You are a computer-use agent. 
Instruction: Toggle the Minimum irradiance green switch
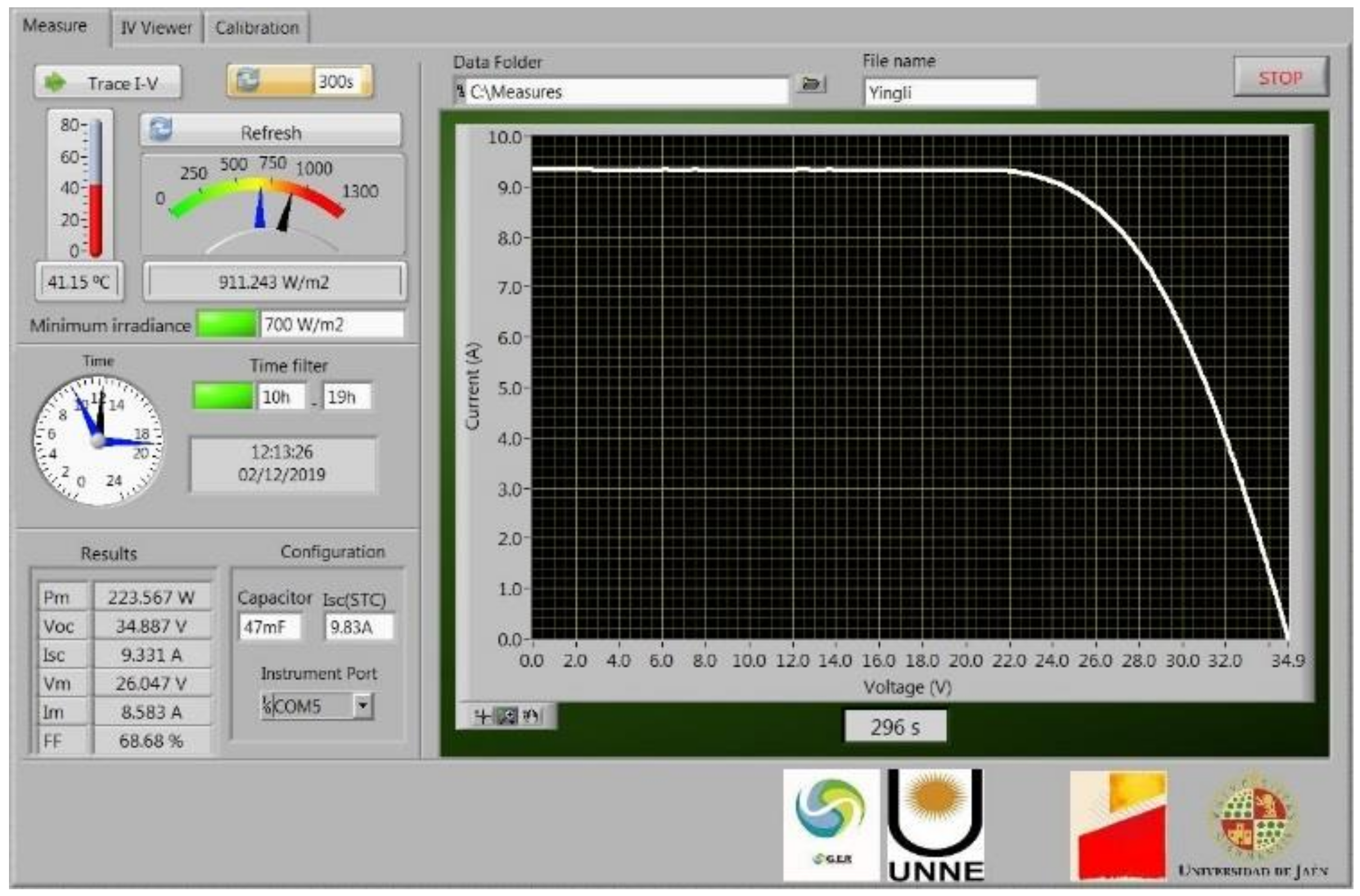226,324
